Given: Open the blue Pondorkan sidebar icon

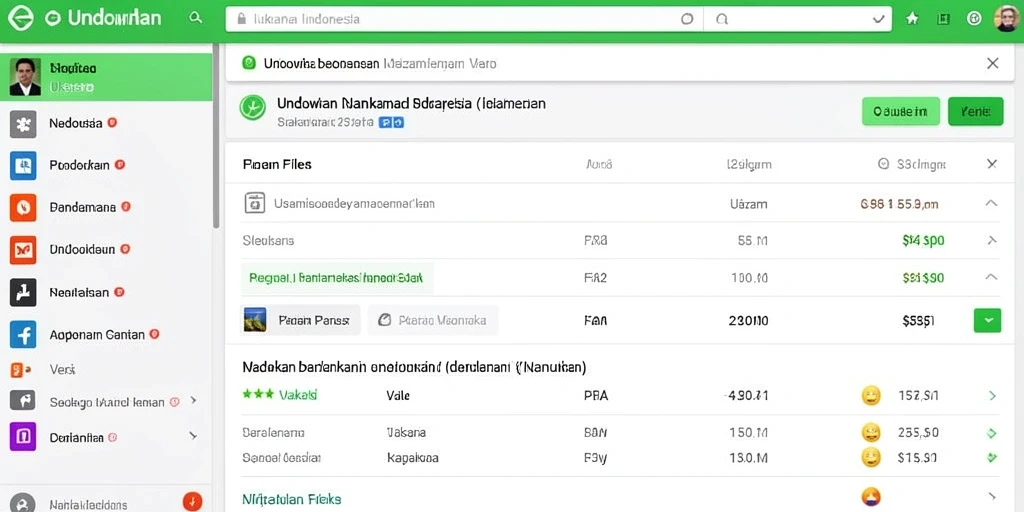Looking at the screenshot, I should (x=23, y=166).
